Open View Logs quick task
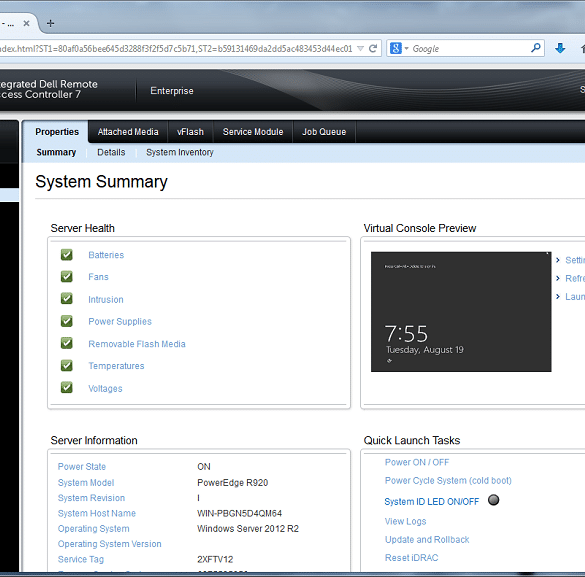Image resolution: width=585 pixels, height=577 pixels. tap(405, 521)
